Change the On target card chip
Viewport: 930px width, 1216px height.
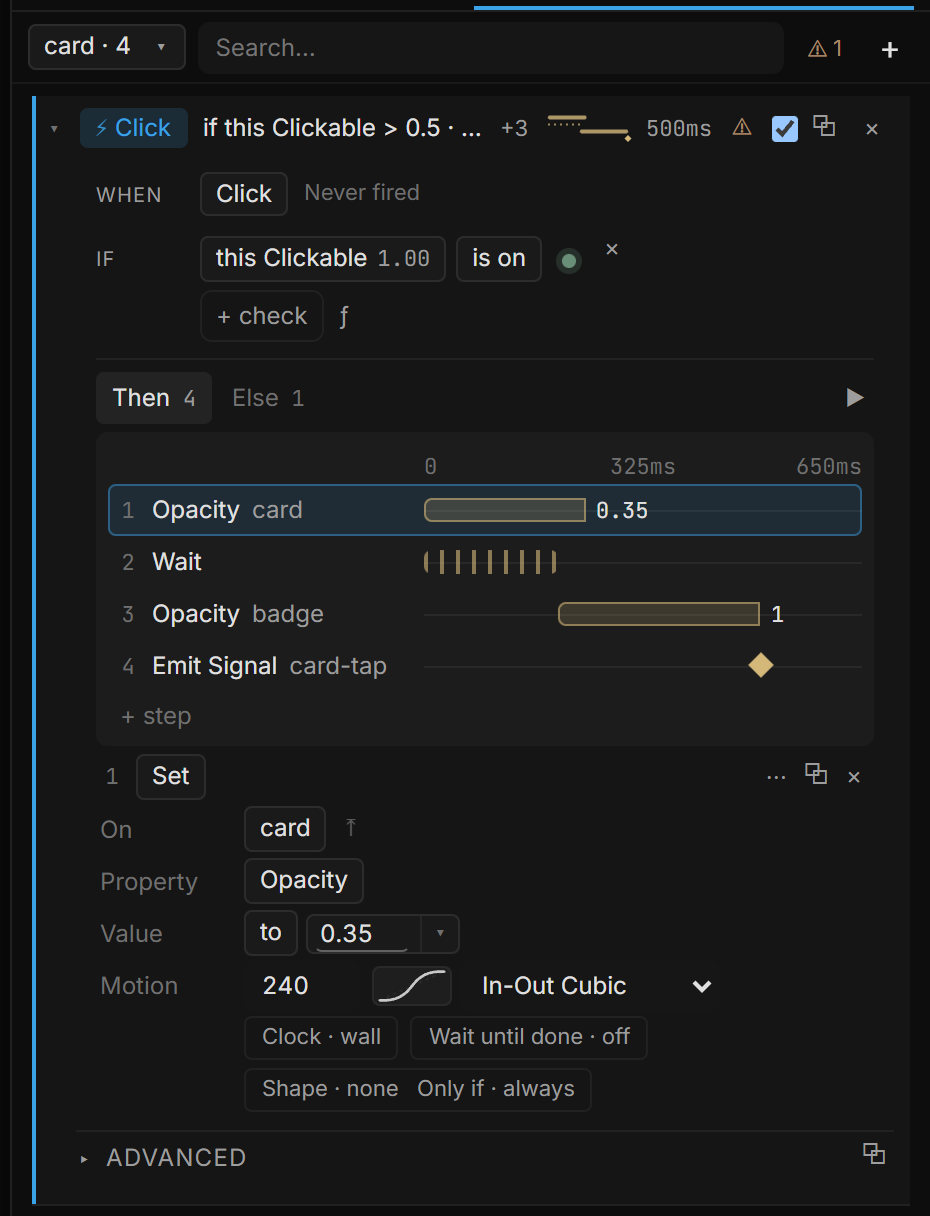pos(285,829)
